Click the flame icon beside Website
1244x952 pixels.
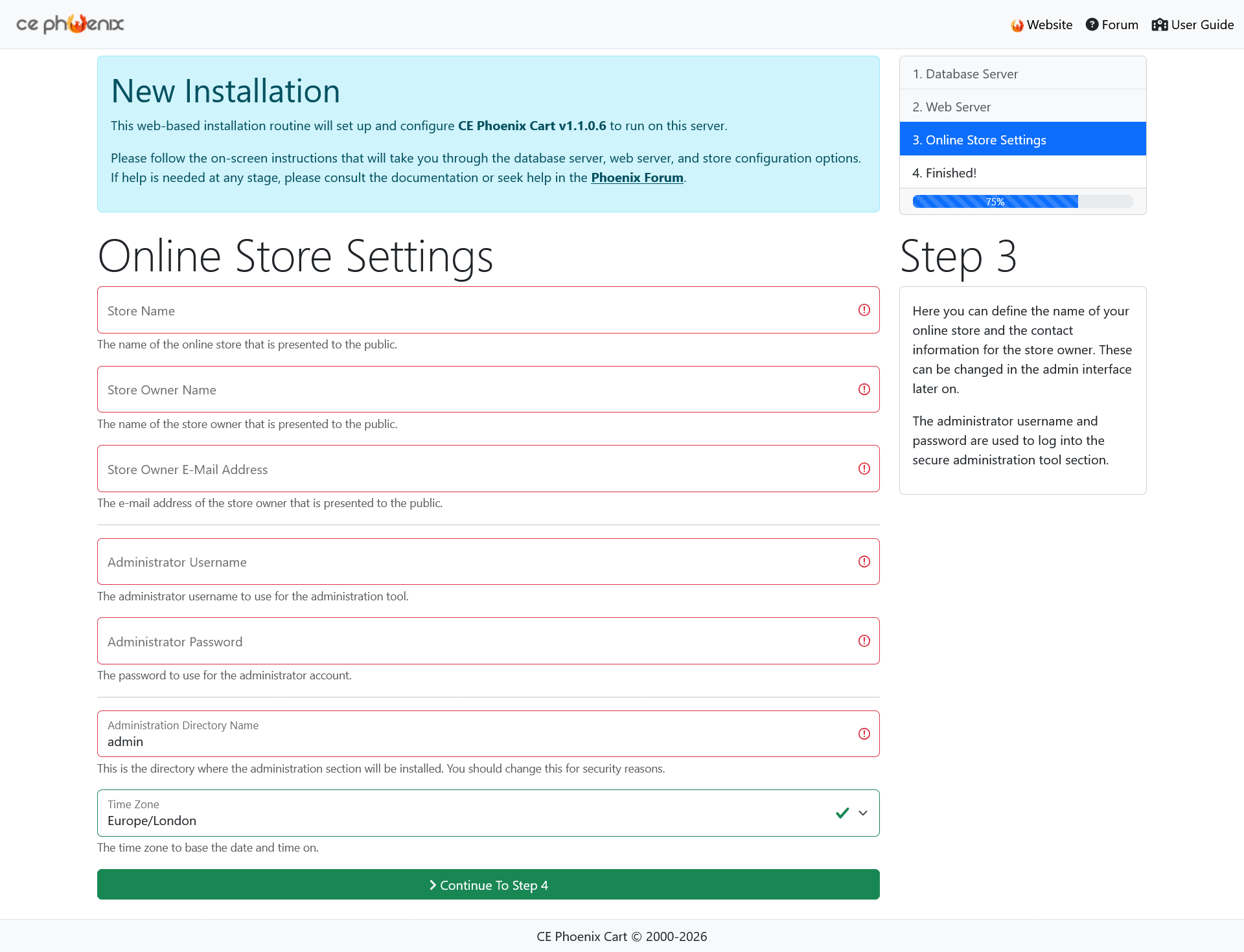point(1017,25)
